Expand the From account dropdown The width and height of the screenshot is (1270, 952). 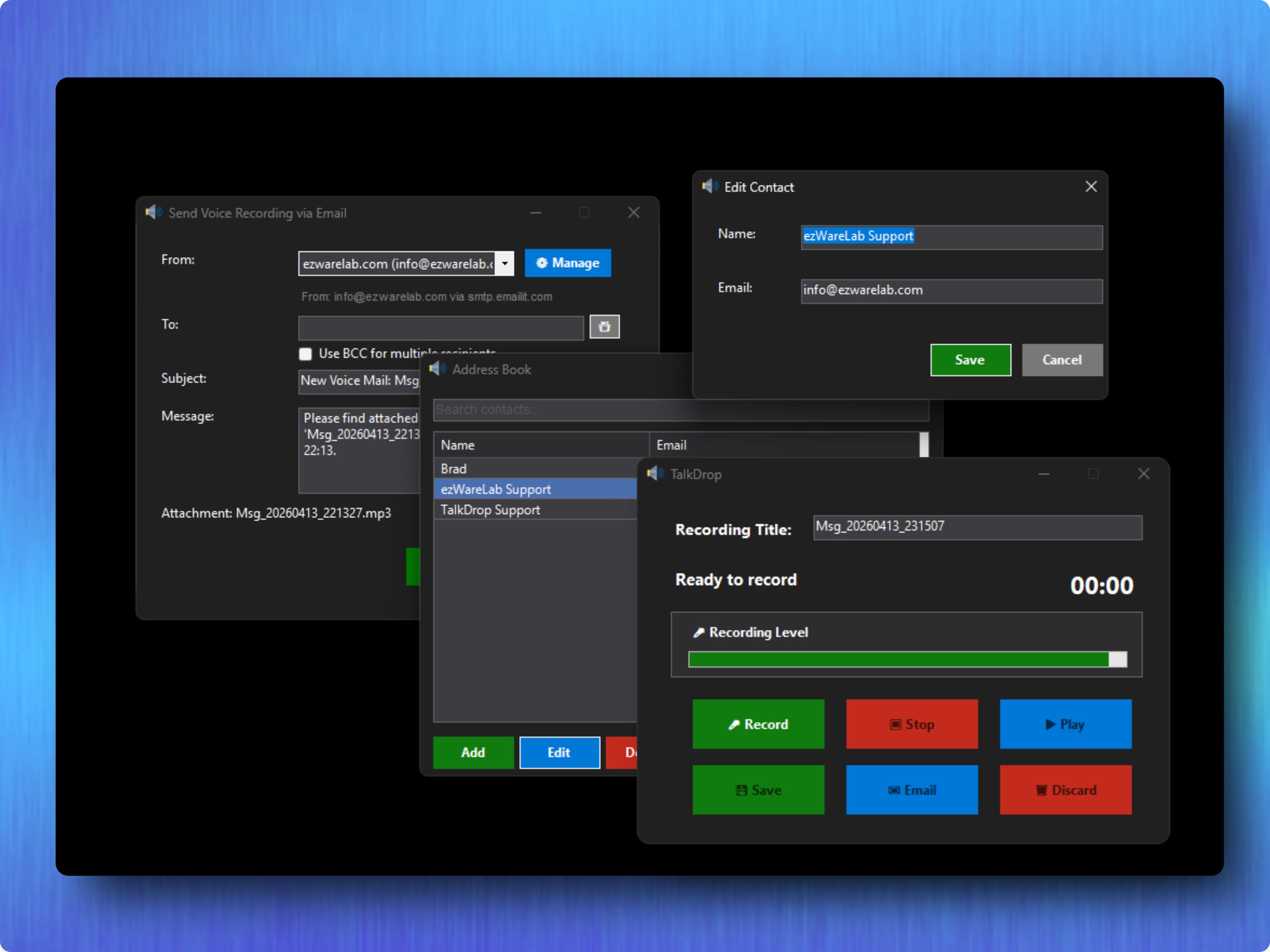505,263
